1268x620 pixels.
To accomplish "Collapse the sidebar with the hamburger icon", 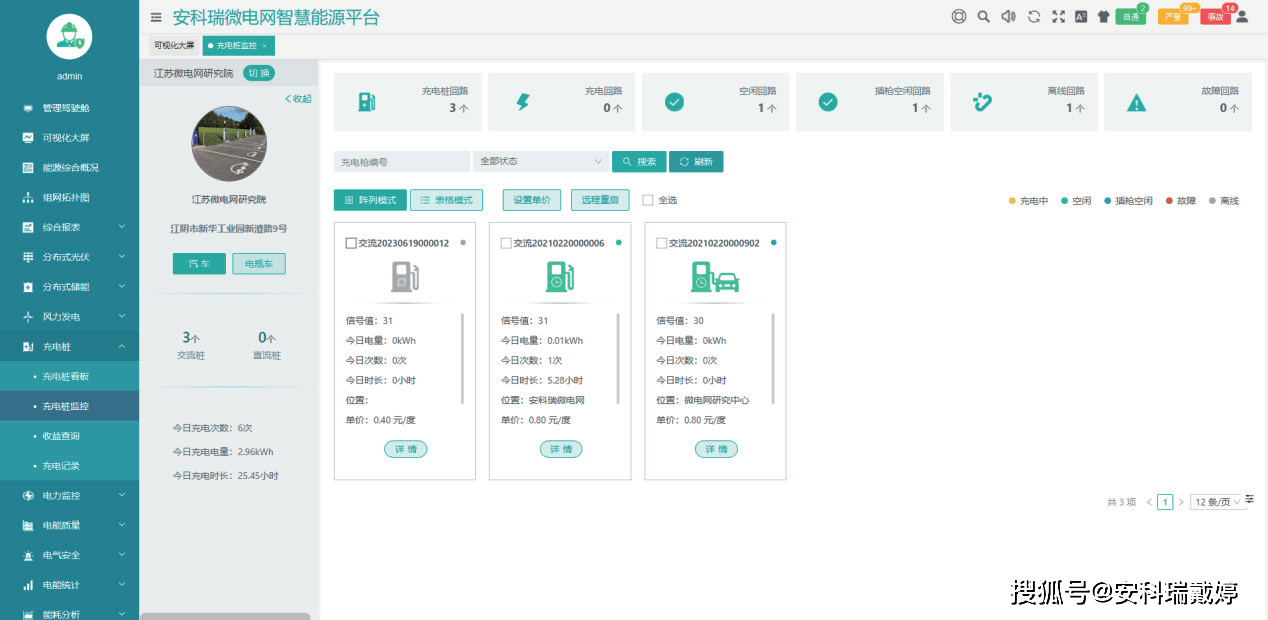I will (x=155, y=17).
